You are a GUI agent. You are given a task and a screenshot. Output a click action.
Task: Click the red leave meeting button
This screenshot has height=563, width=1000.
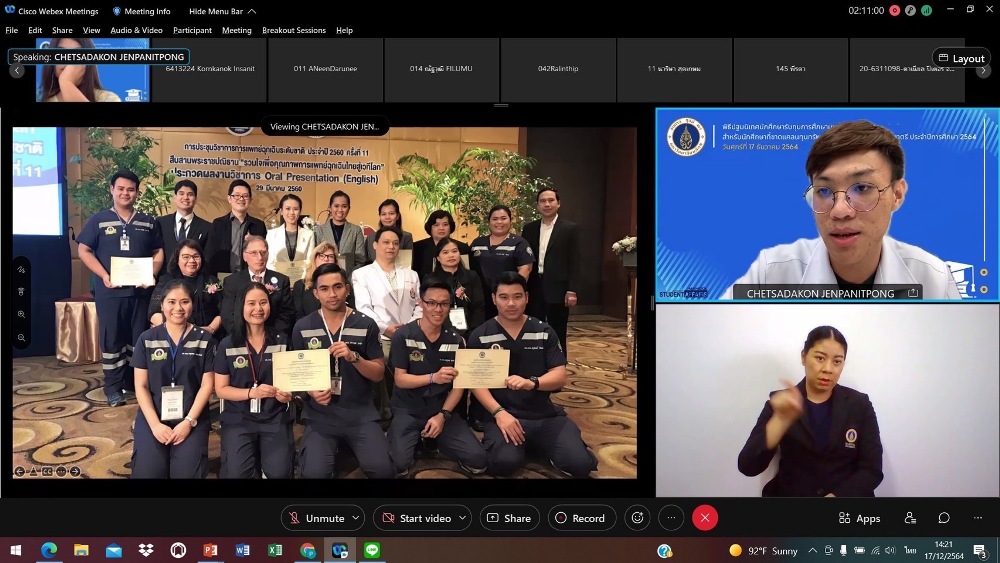[x=705, y=518]
